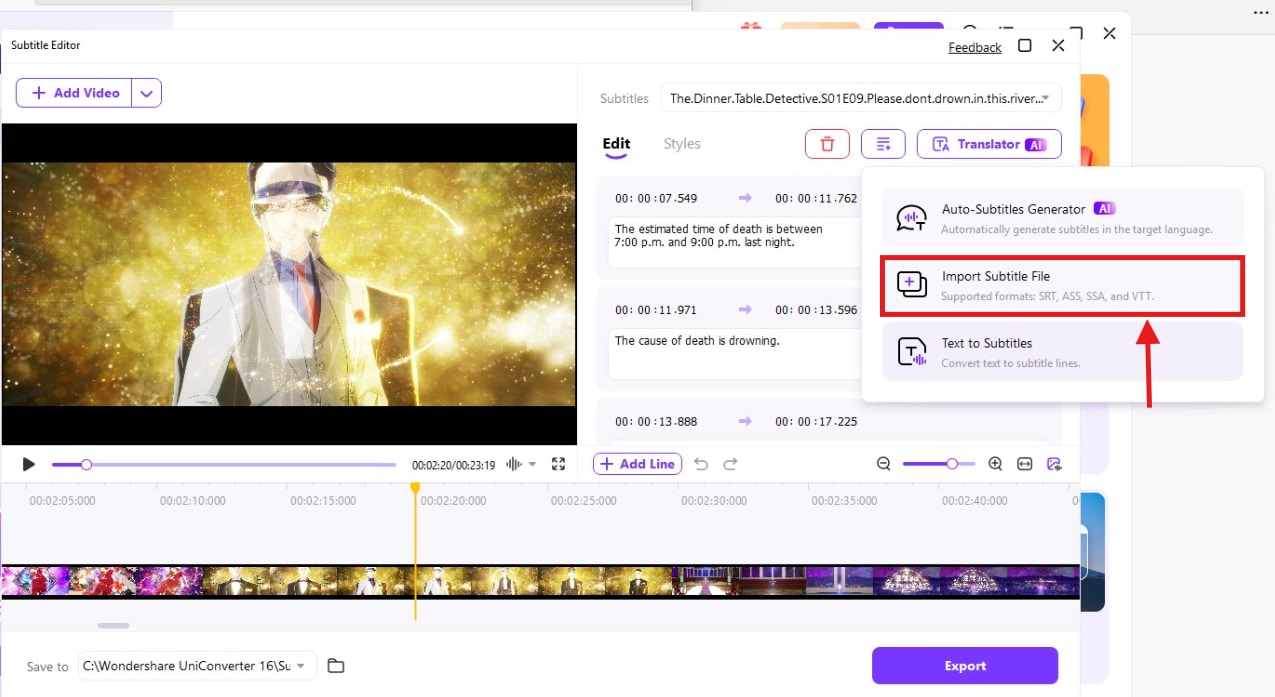Choose Import Subtitle File option
Screen dimensions: 1275x697
tap(1062, 285)
